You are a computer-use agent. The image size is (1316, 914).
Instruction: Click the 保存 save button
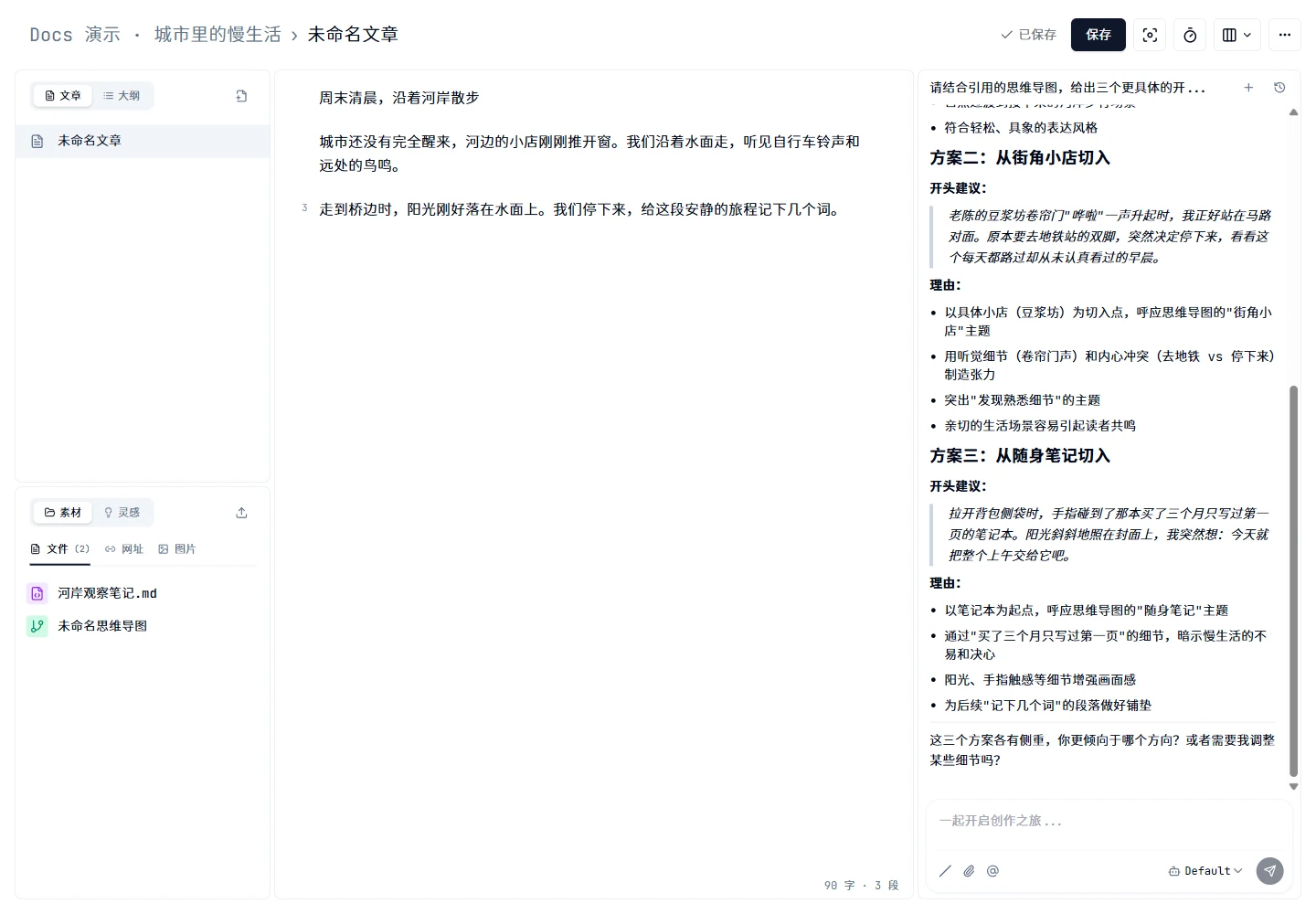(1098, 35)
